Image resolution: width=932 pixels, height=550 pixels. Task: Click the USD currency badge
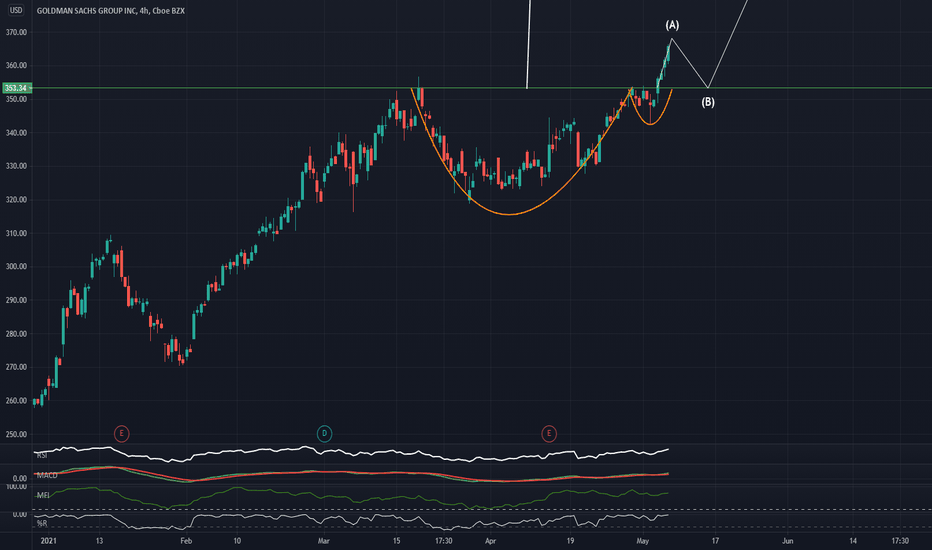(15, 10)
